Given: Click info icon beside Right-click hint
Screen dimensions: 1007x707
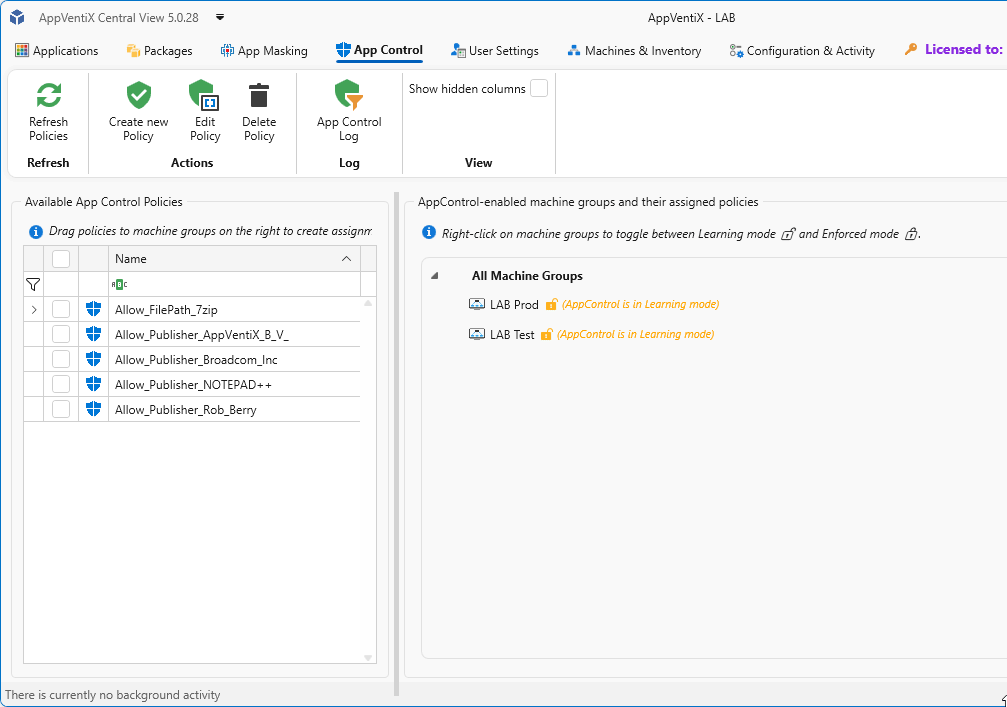Looking at the screenshot, I should (429, 232).
